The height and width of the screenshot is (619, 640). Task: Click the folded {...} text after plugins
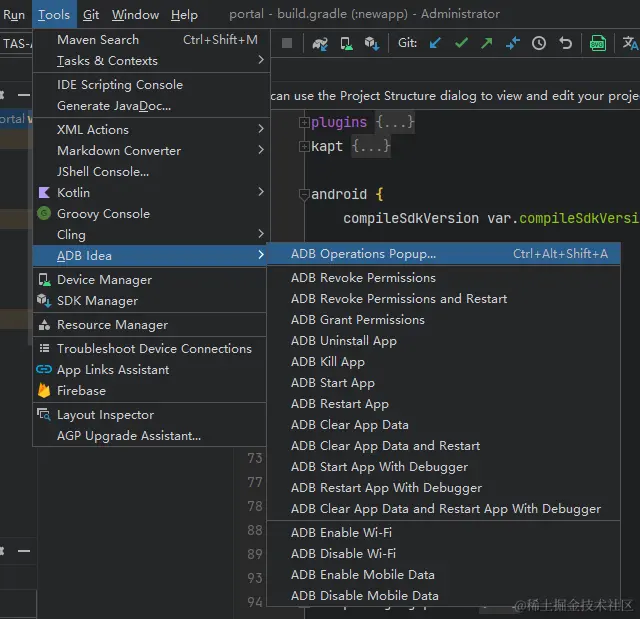point(394,122)
